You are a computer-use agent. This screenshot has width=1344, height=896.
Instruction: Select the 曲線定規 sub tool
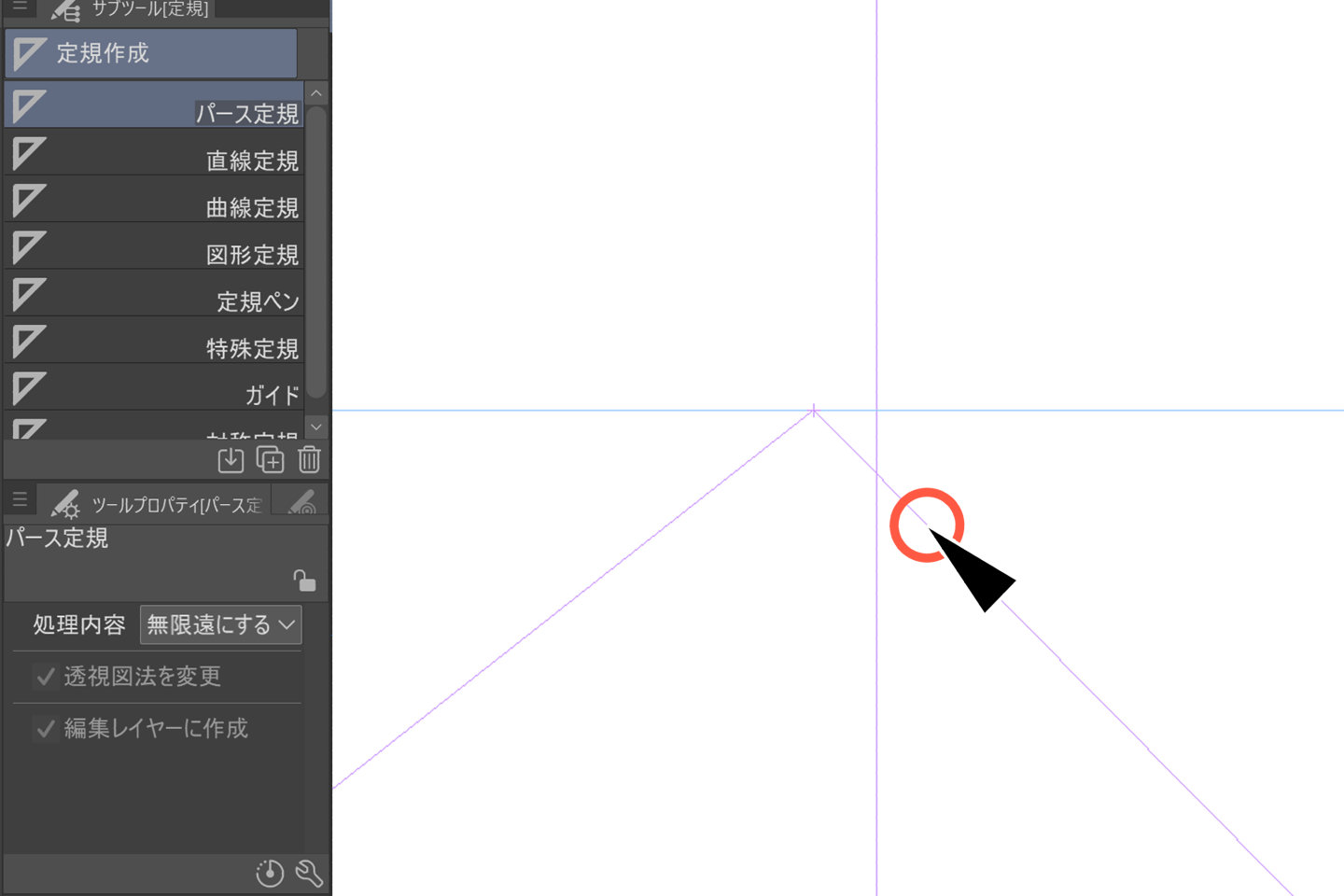coord(154,199)
